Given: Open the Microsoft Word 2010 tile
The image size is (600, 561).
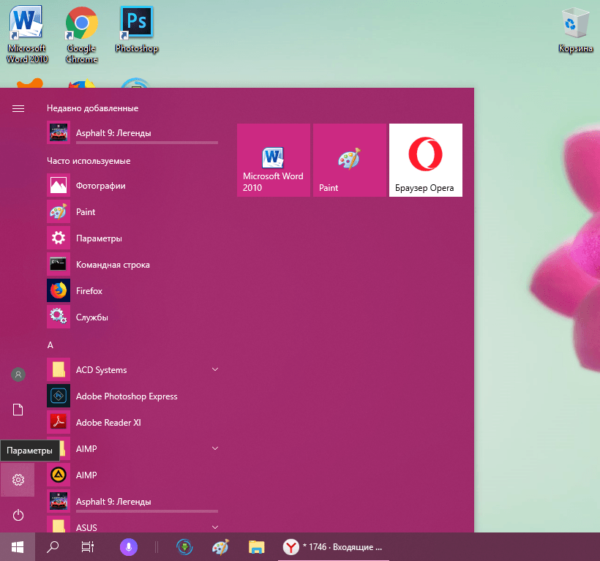Looking at the screenshot, I should tap(273, 160).
